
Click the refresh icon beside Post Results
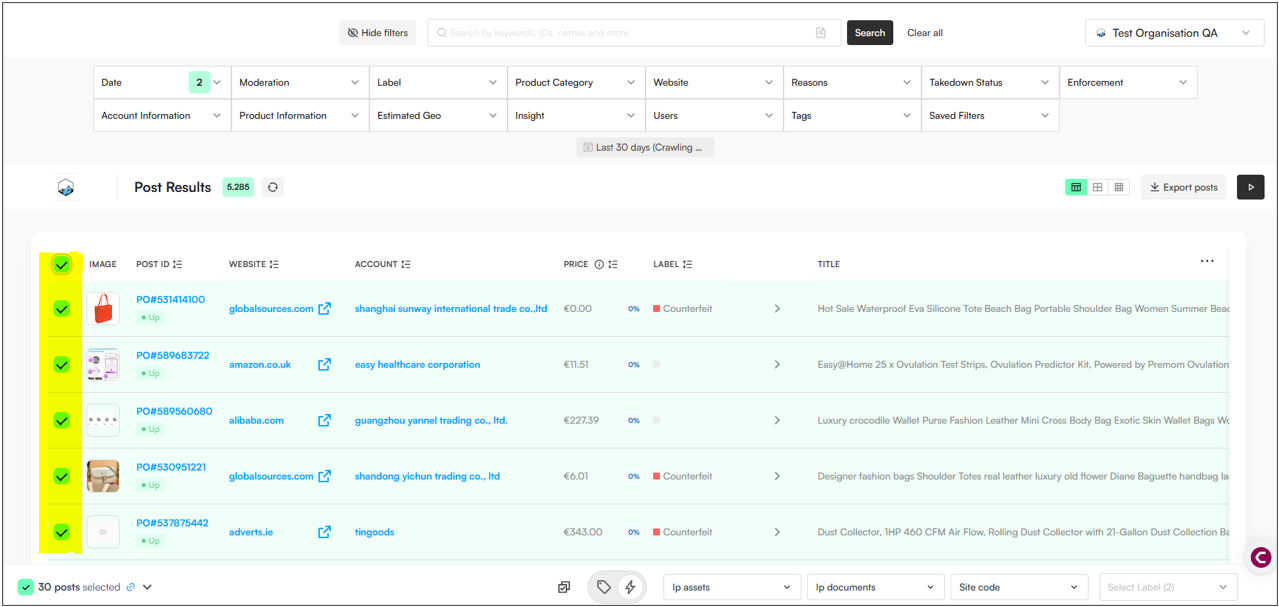[272, 187]
